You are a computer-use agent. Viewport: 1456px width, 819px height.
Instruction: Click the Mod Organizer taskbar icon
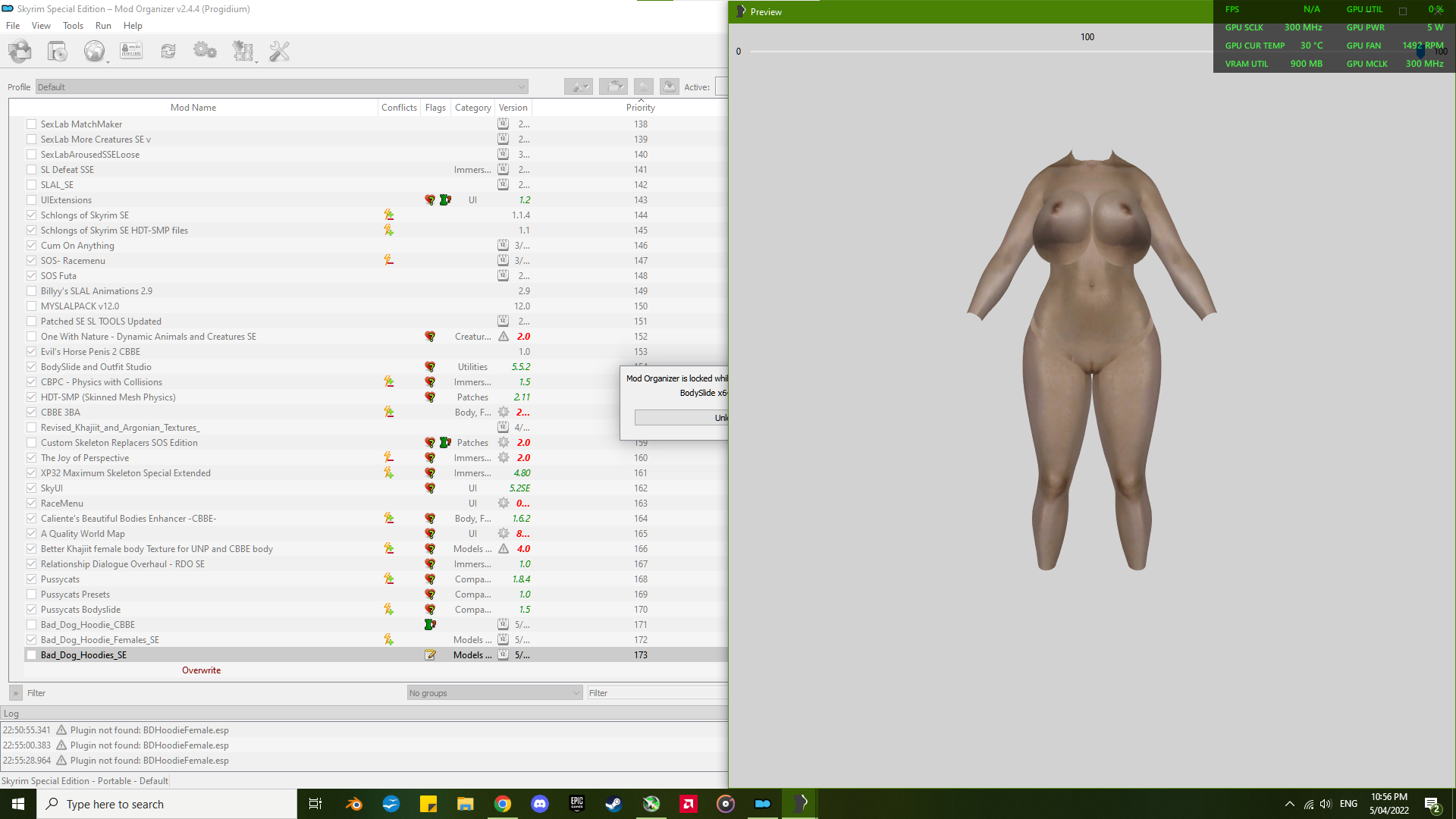(x=763, y=804)
